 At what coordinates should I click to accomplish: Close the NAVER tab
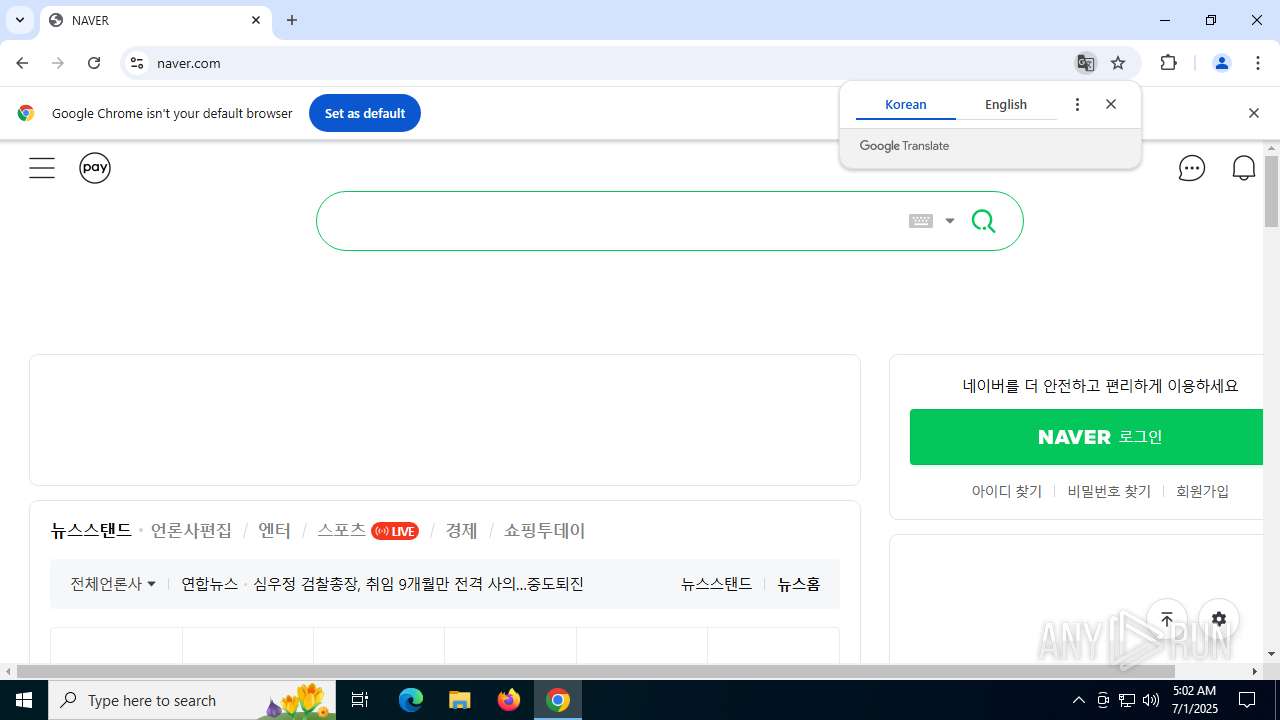[256, 20]
